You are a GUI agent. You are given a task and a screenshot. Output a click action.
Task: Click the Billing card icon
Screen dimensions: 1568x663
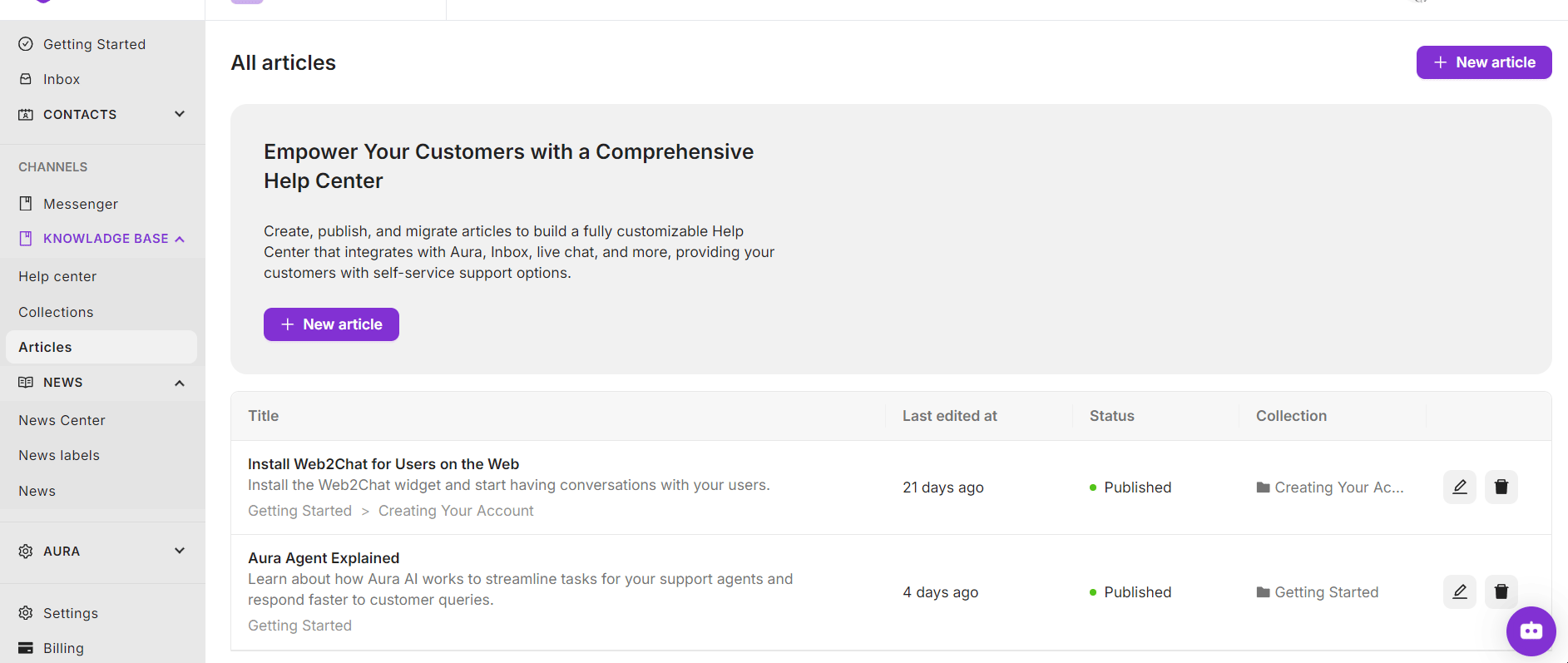(x=26, y=648)
